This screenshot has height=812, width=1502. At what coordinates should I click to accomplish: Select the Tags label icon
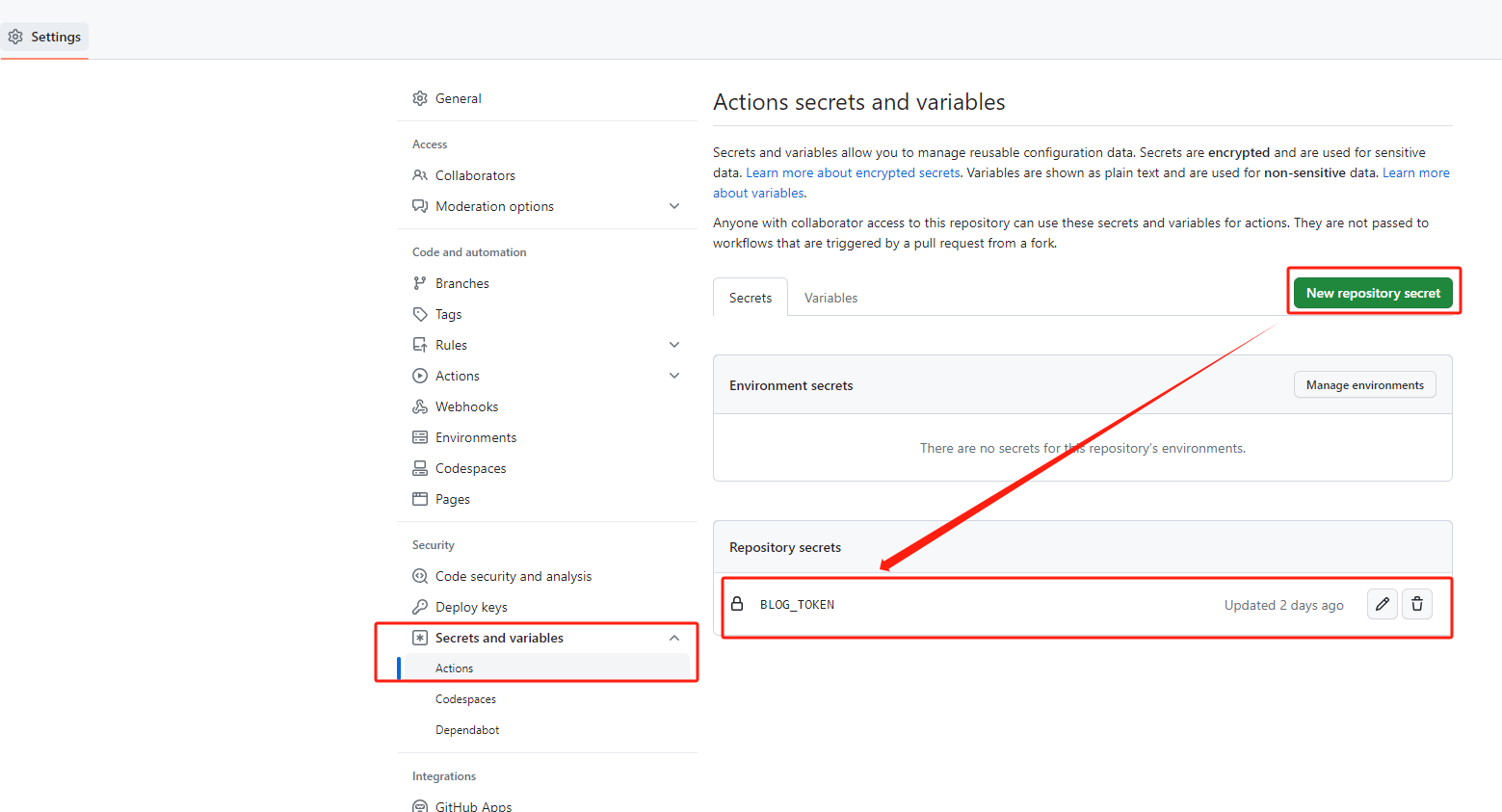click(420, 313)
